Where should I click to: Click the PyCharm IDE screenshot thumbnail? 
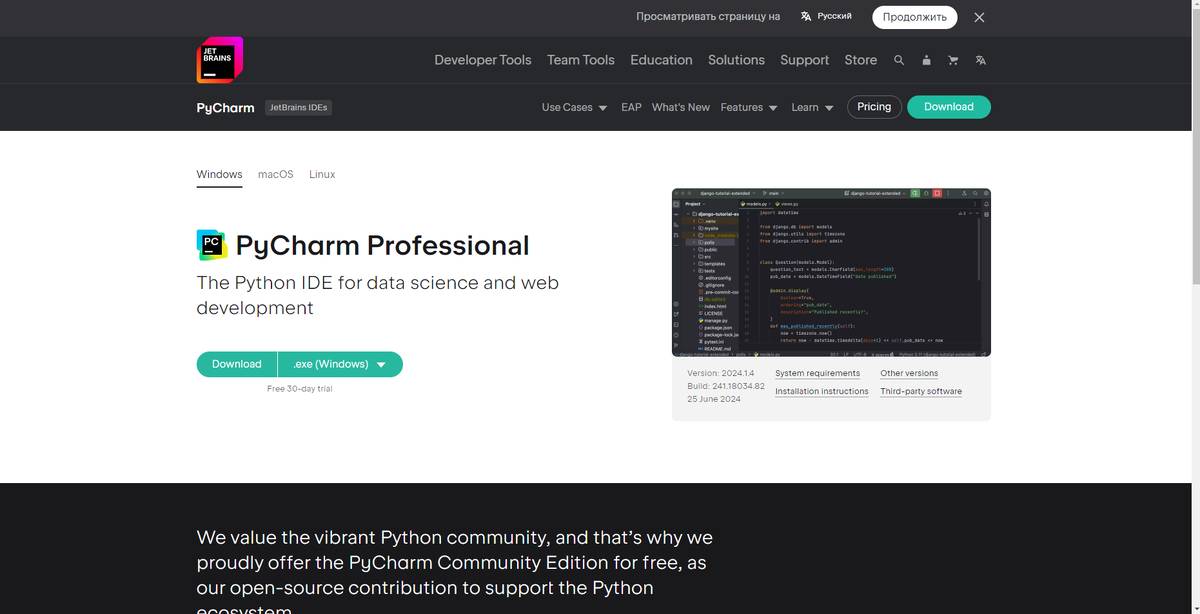click(831, 272)
